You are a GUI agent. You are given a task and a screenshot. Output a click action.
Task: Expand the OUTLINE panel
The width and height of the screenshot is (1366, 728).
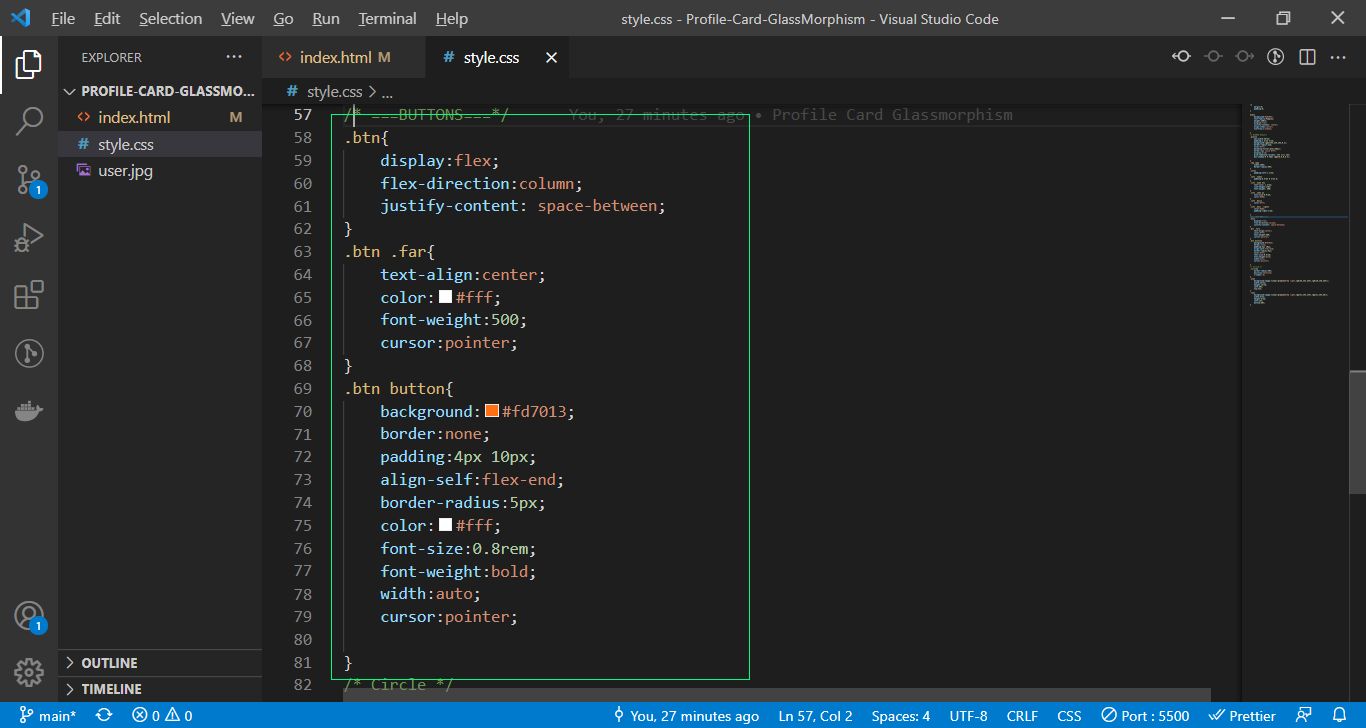tap(160, 663)
